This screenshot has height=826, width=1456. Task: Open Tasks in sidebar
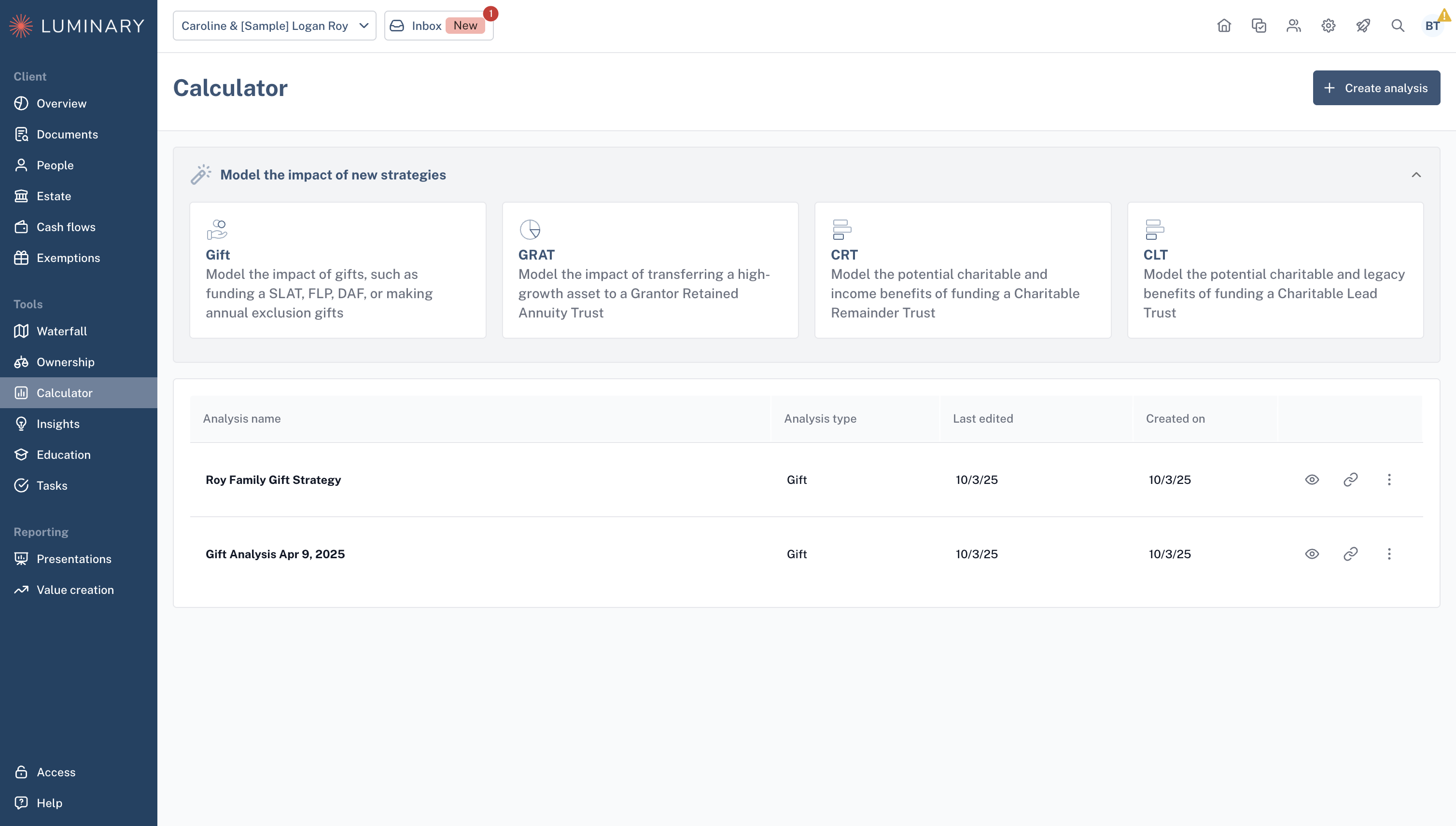tap(78, 486)
